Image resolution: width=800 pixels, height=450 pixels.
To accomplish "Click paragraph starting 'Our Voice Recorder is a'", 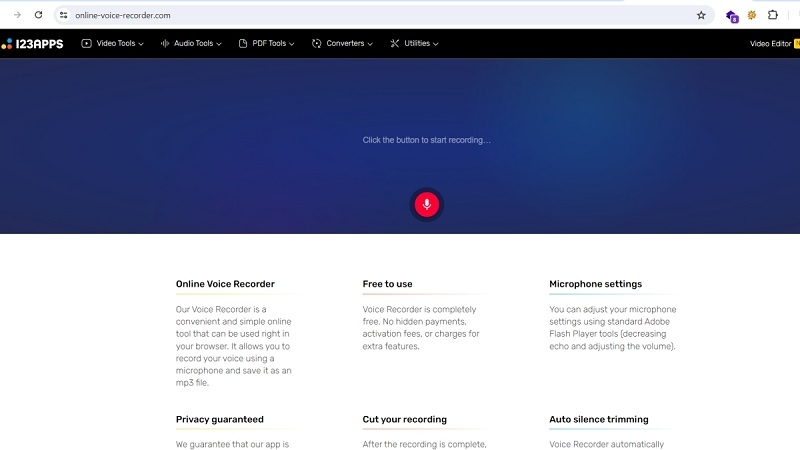I will pos(234,346).
